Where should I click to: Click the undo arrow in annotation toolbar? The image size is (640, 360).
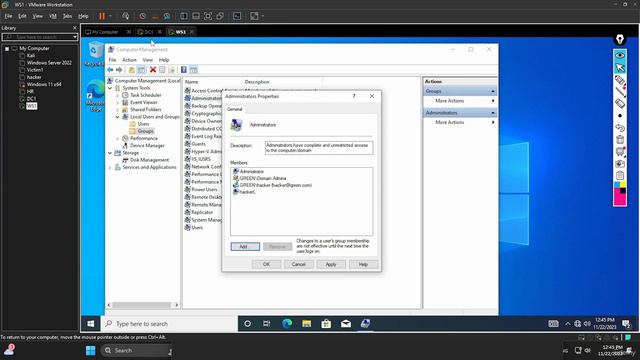[x=620, y=128]
